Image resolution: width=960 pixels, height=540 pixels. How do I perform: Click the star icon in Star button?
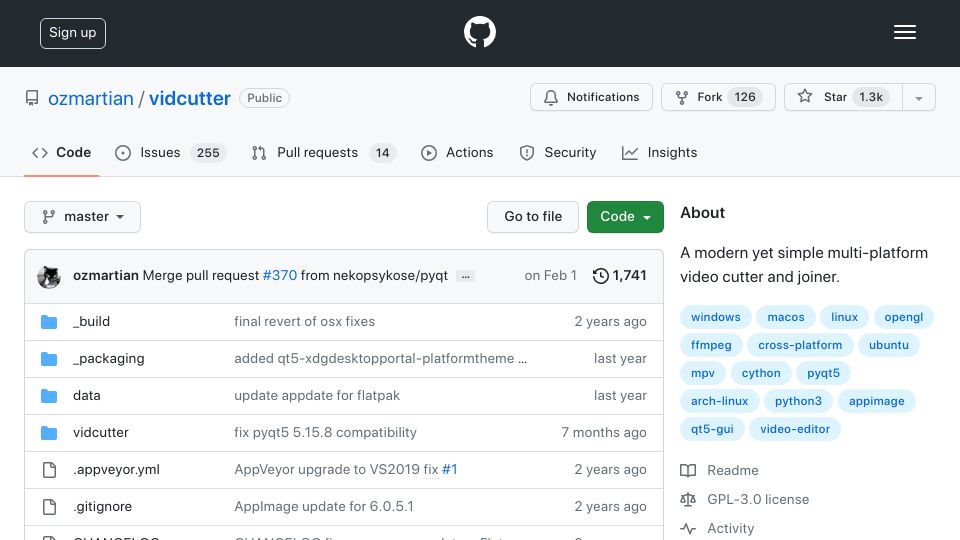(804, 96)
